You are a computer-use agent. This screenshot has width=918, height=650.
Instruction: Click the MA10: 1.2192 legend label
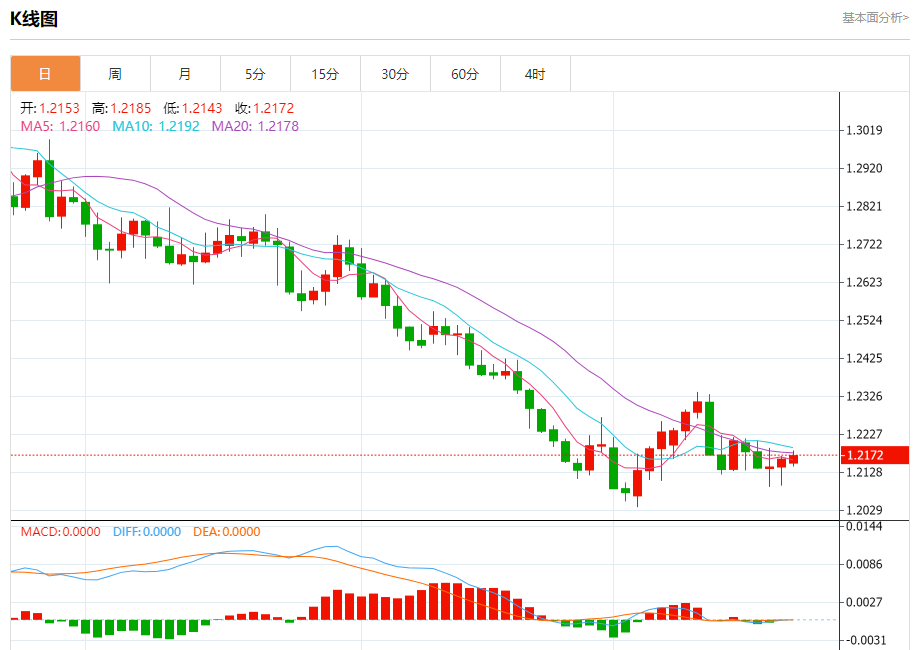156,126
